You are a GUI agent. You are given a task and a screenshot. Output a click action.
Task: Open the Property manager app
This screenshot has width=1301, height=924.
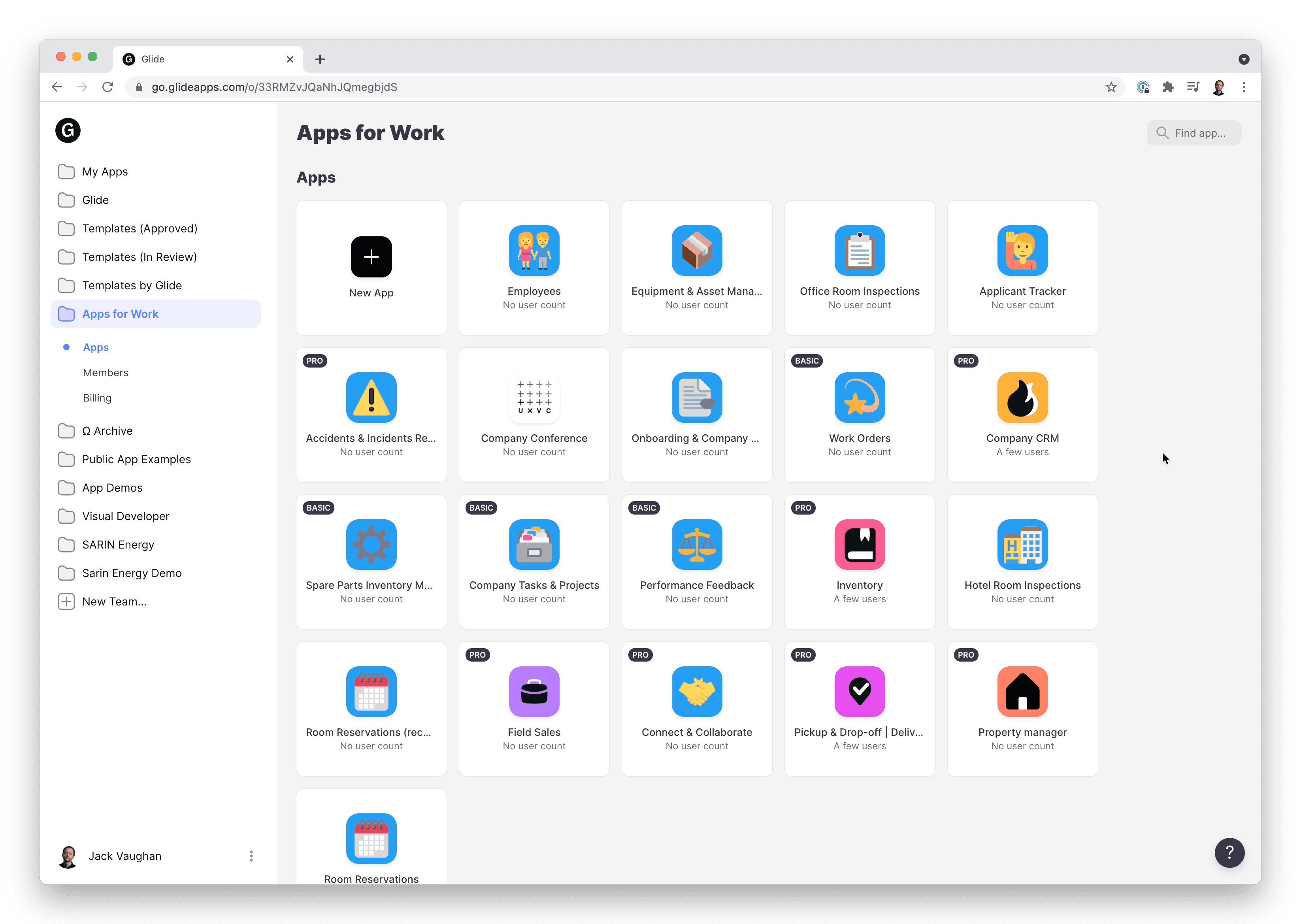pyautogui.click(x=1022, y=708)
